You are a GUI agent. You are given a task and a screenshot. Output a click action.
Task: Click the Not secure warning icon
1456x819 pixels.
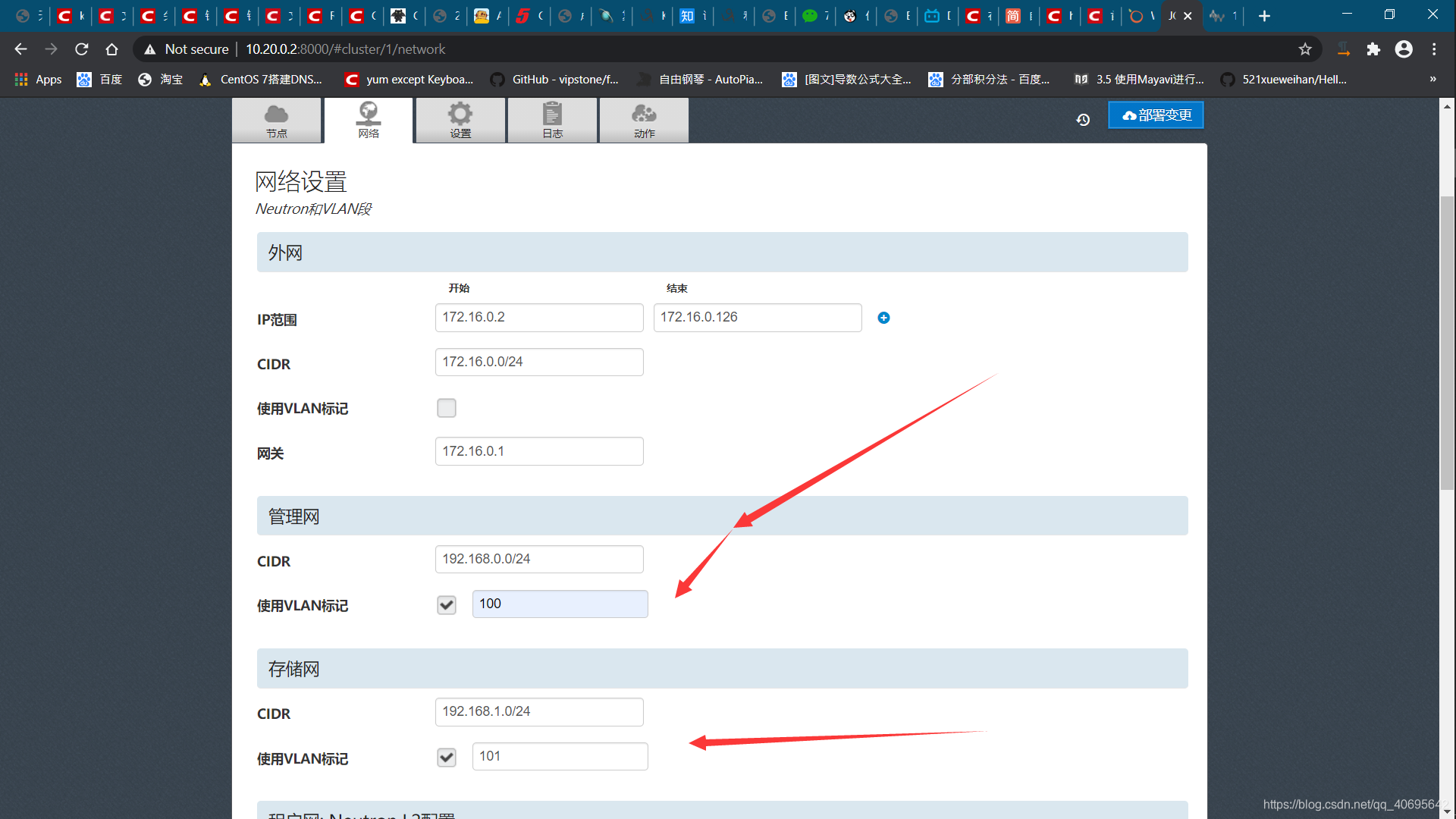coord(150,49)
